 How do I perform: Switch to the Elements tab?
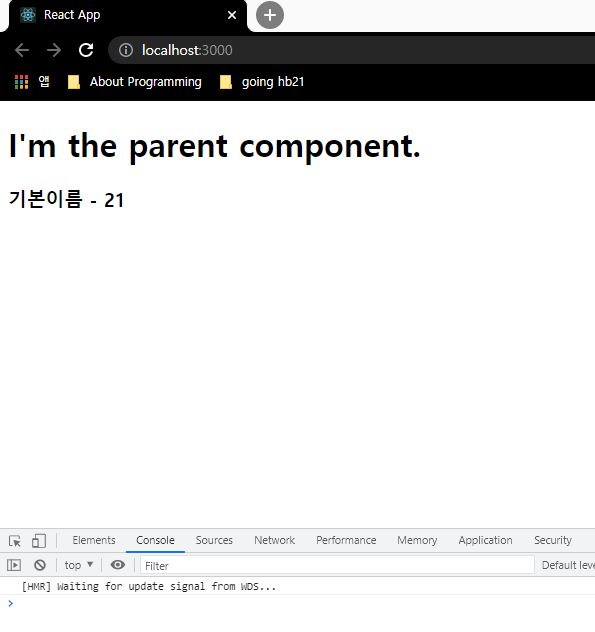[94, 540]
